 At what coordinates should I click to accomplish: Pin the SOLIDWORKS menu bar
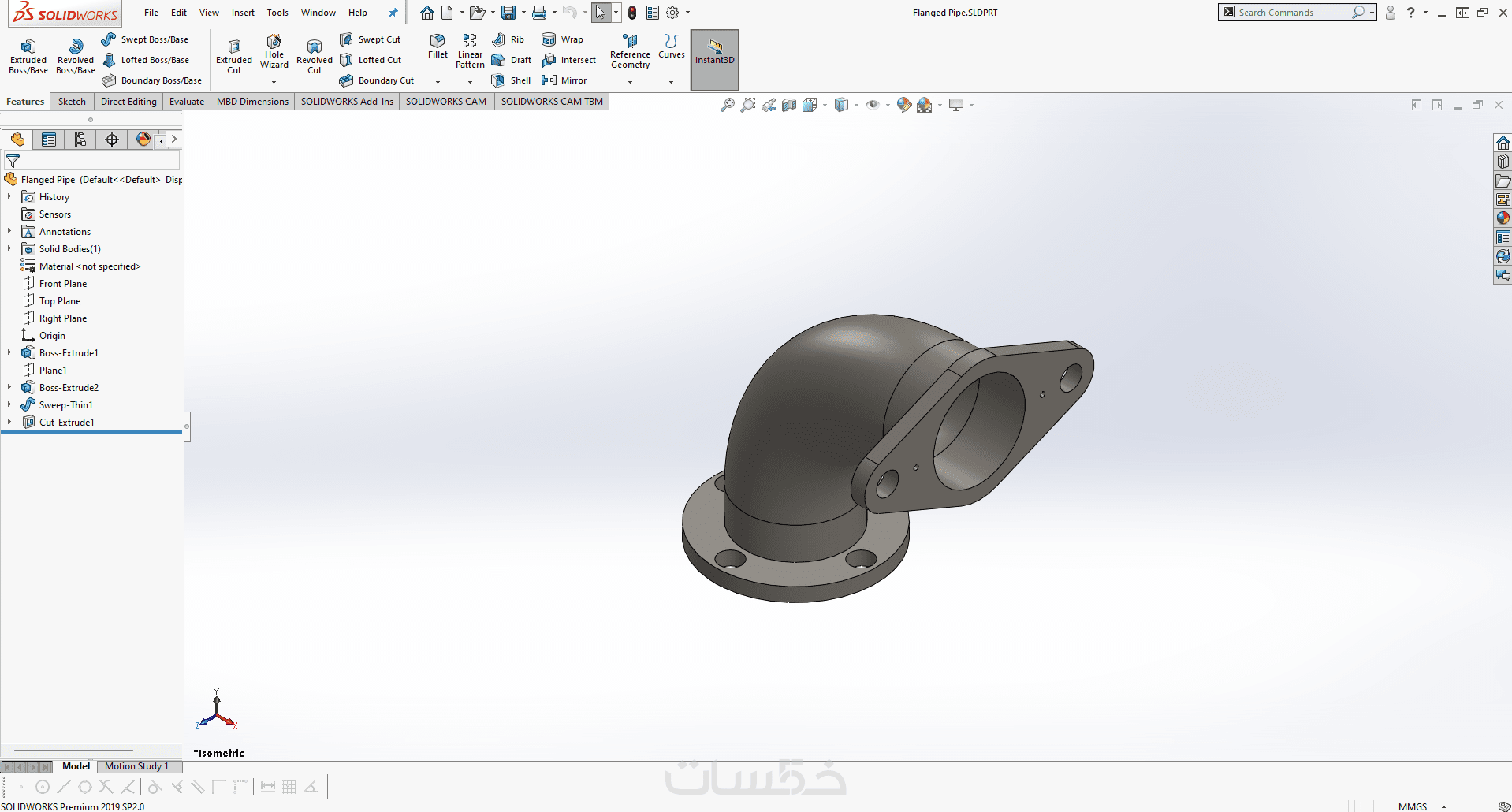[x=393, y=13]
